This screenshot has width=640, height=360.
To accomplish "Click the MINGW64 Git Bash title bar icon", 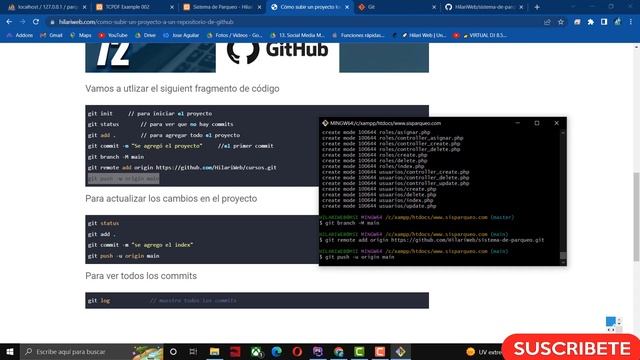I will pyautogui.click(x=325, y=123).
